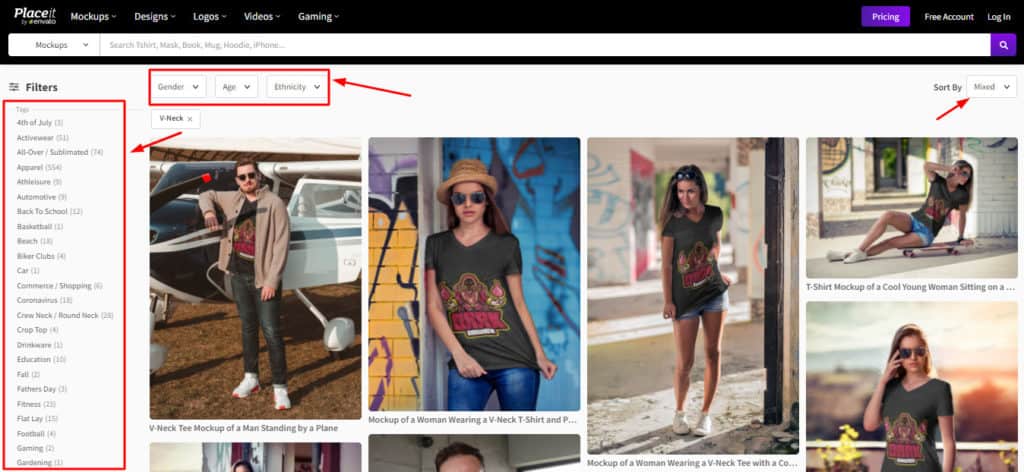Open the Designs menu
The image size is (1024, 472).
point(154,16)
